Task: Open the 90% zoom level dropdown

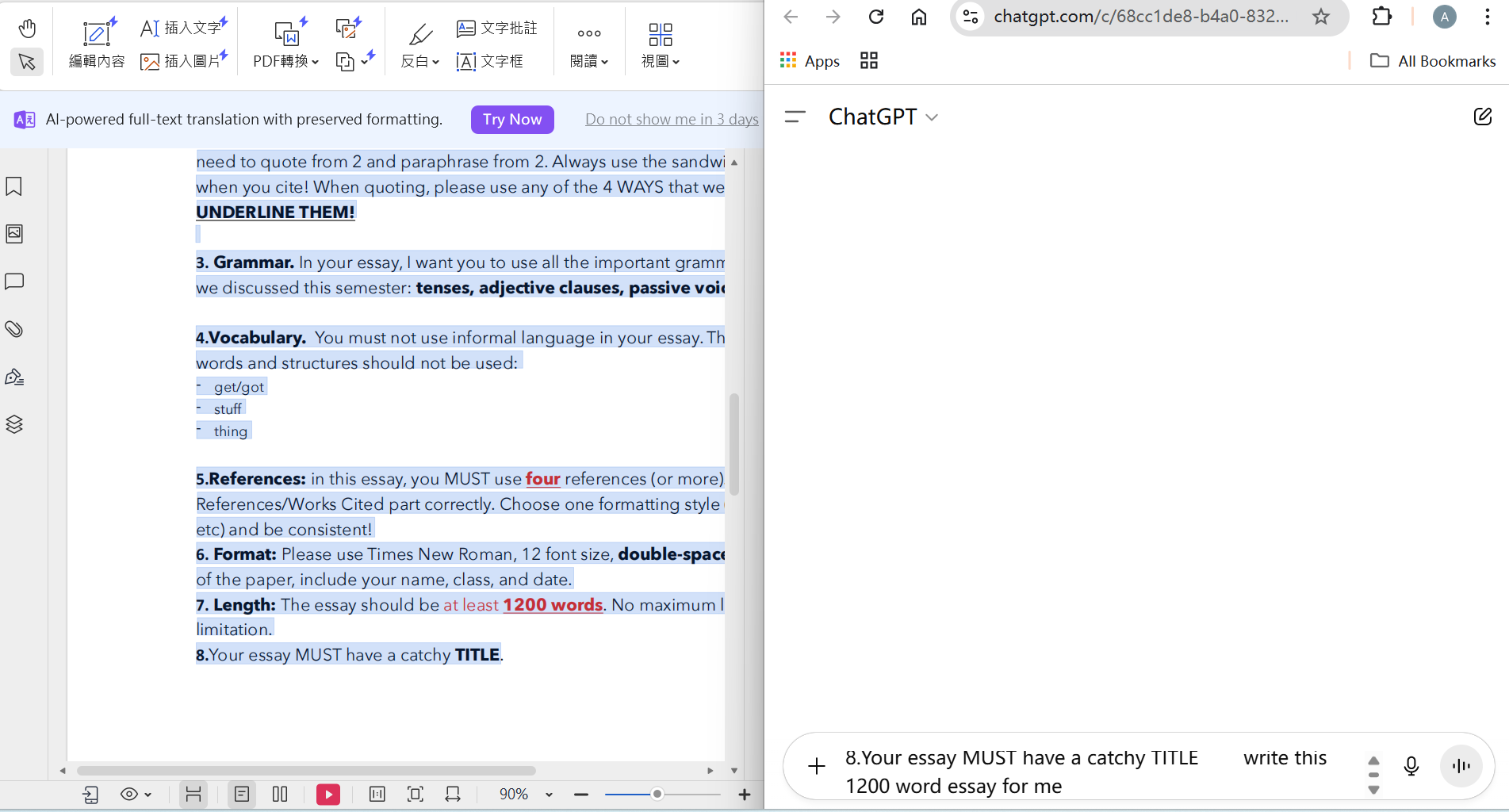Action: tap(548, 794)
